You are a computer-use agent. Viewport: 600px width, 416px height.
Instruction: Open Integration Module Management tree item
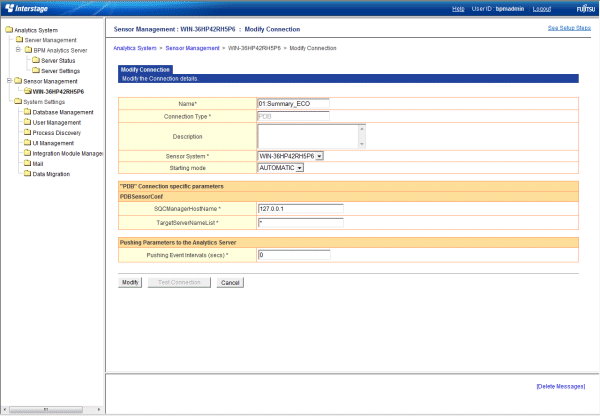[68, 153]
